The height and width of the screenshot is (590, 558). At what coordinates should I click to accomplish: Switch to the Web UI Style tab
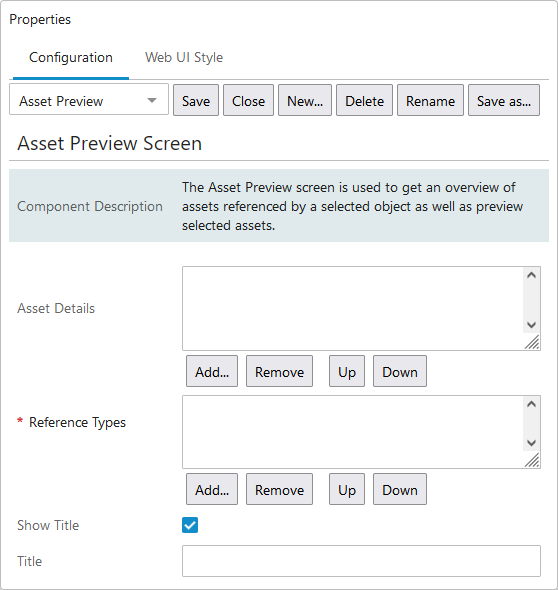click(184, 58)
